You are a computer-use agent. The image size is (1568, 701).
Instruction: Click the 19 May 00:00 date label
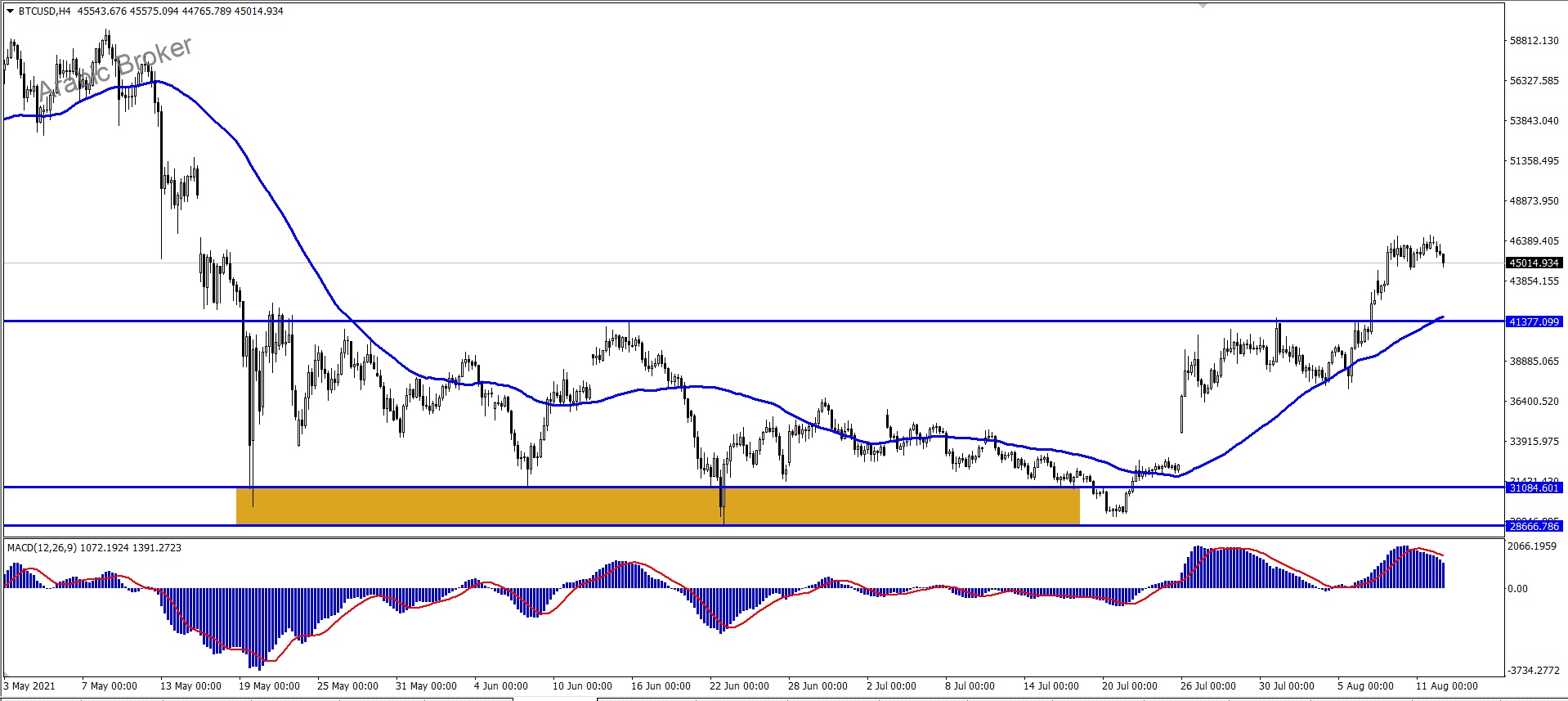pyautogui.click(x=269, y=686)
